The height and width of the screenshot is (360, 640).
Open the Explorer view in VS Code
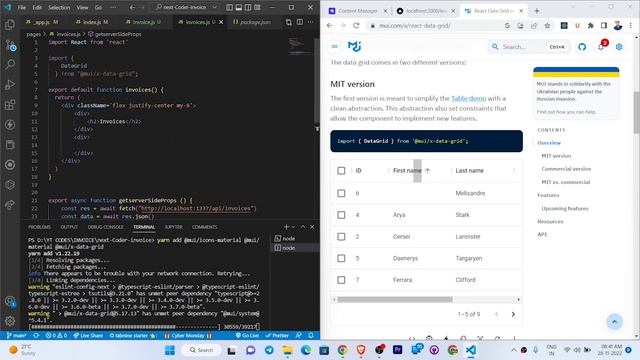[10, 24]
